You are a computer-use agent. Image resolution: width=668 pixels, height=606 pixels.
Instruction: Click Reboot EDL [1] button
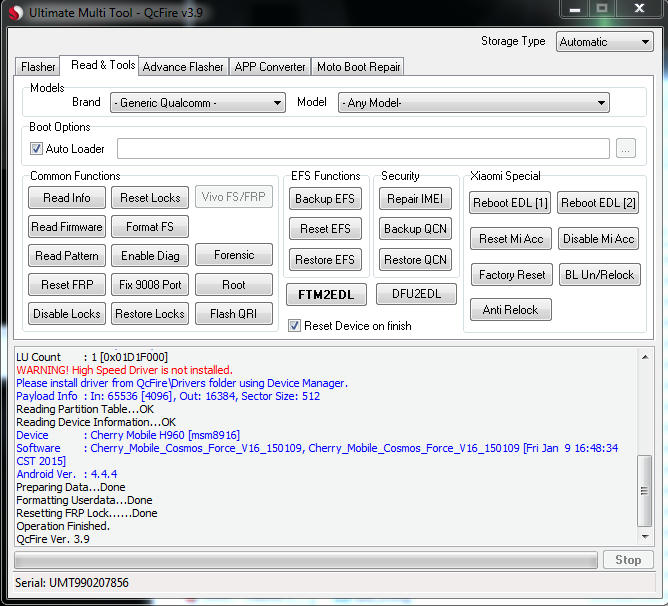(x=510, y=203)
